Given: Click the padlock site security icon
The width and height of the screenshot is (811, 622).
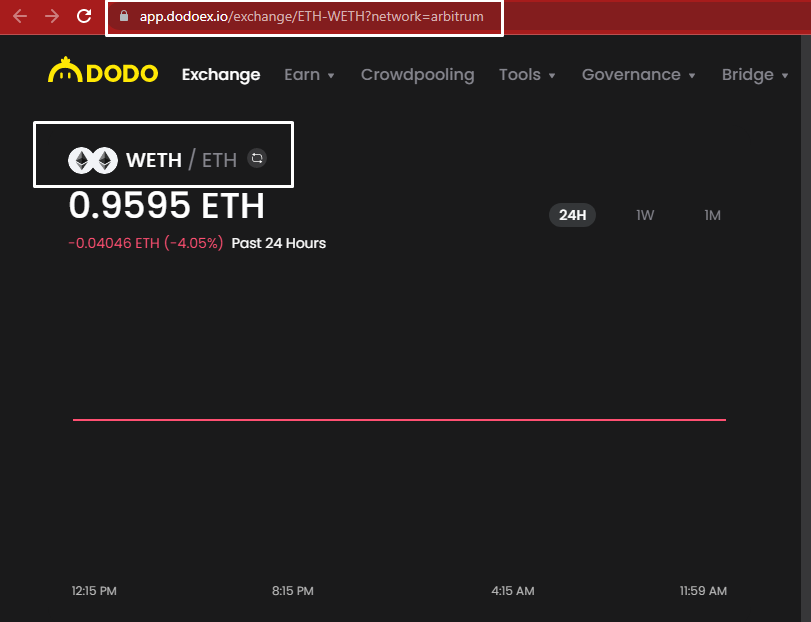Looking at the screenshot, I should pos(124,16).
